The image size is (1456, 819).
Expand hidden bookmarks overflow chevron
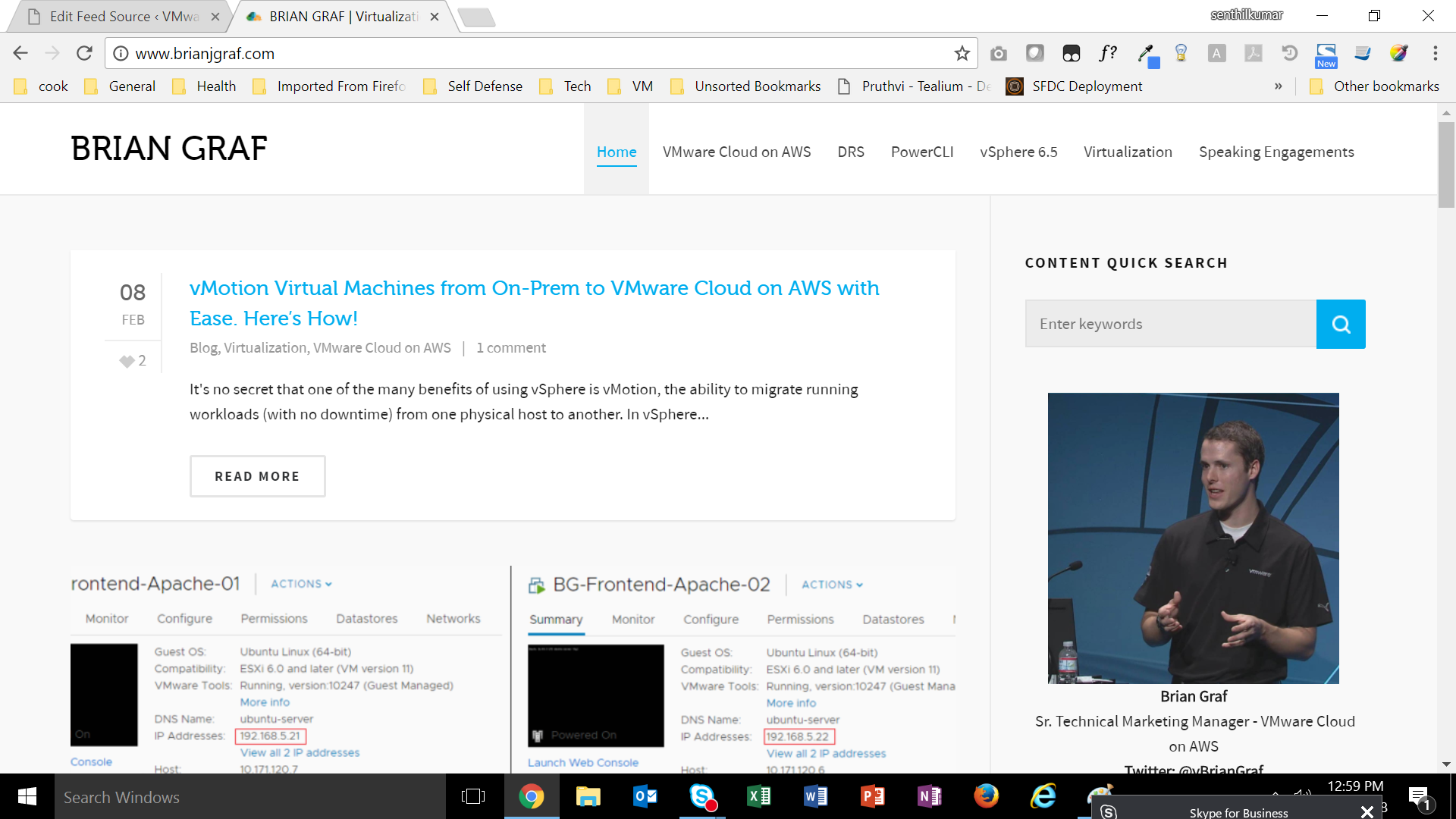pyautogui.click(x=1278, y=86)
